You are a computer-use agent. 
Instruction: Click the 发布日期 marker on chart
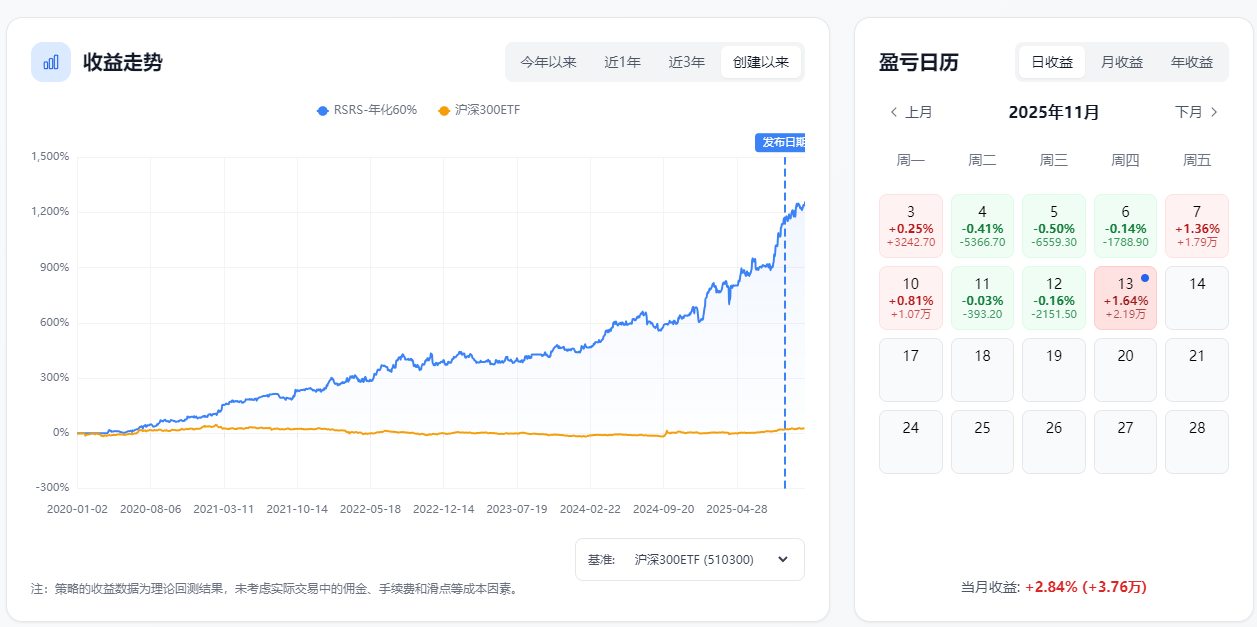780,142
